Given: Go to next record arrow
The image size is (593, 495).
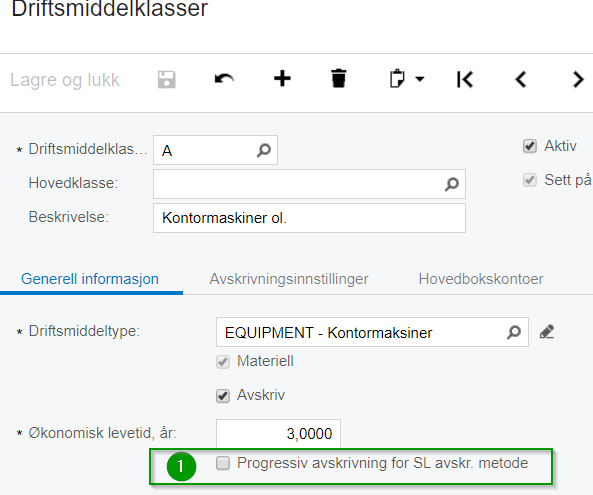Looking at the screenshot, I should 578,79.
